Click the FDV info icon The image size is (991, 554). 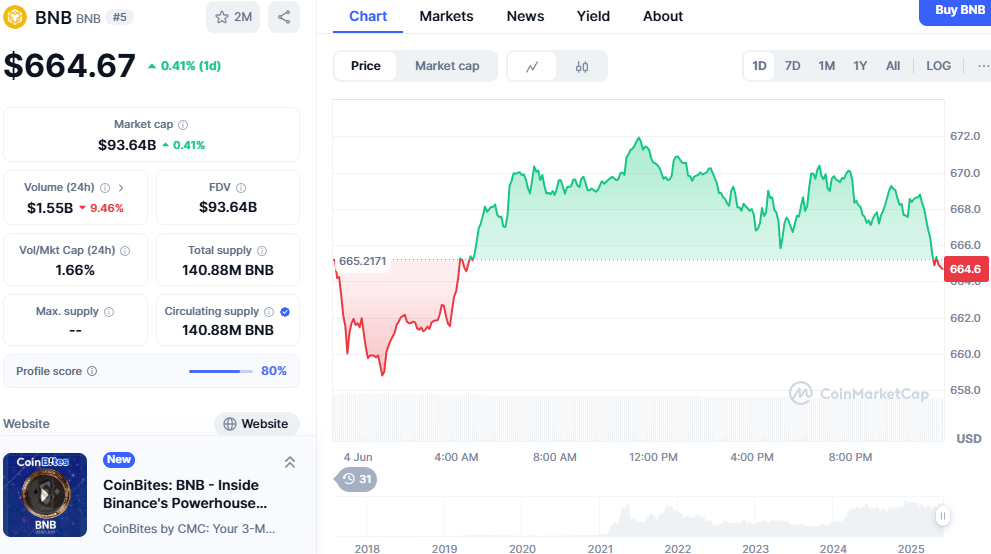[x=241, y=188]
